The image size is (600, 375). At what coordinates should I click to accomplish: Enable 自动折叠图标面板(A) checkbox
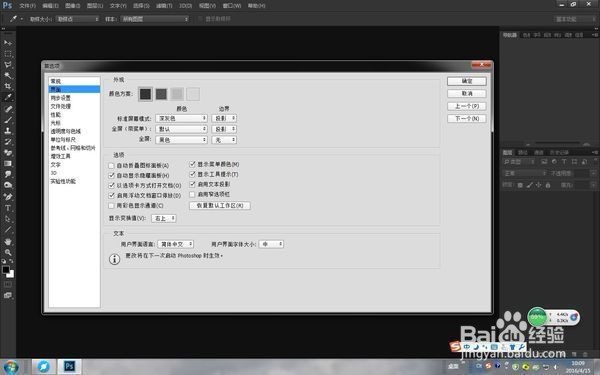(111, 166)
